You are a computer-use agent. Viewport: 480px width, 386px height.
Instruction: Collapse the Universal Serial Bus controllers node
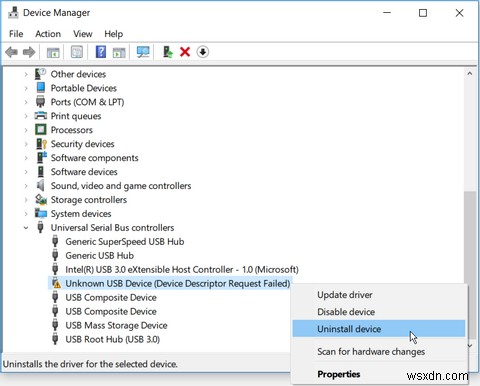(26, 228)
